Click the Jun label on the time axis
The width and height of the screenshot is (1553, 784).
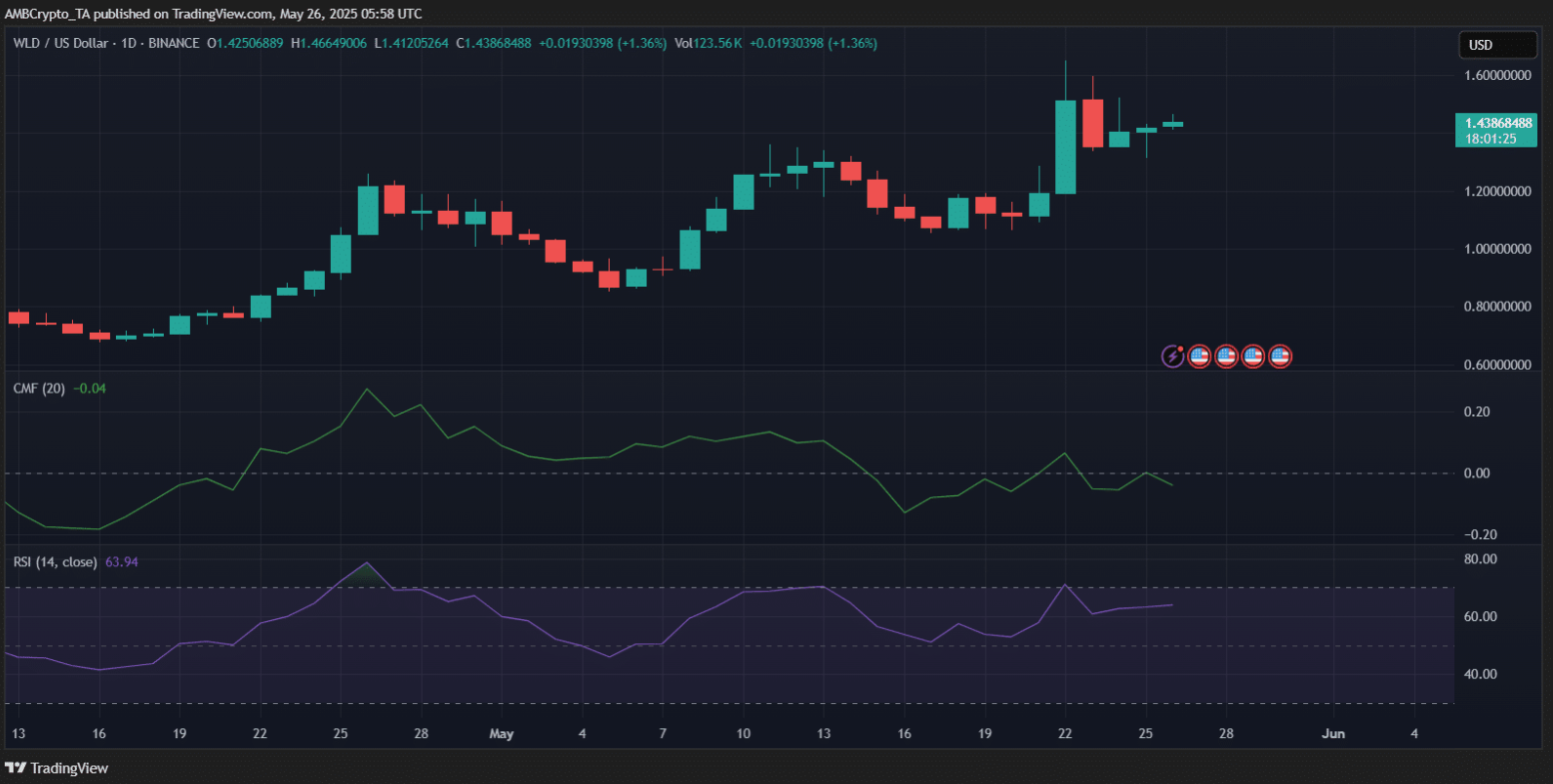tap(1333, 734)
